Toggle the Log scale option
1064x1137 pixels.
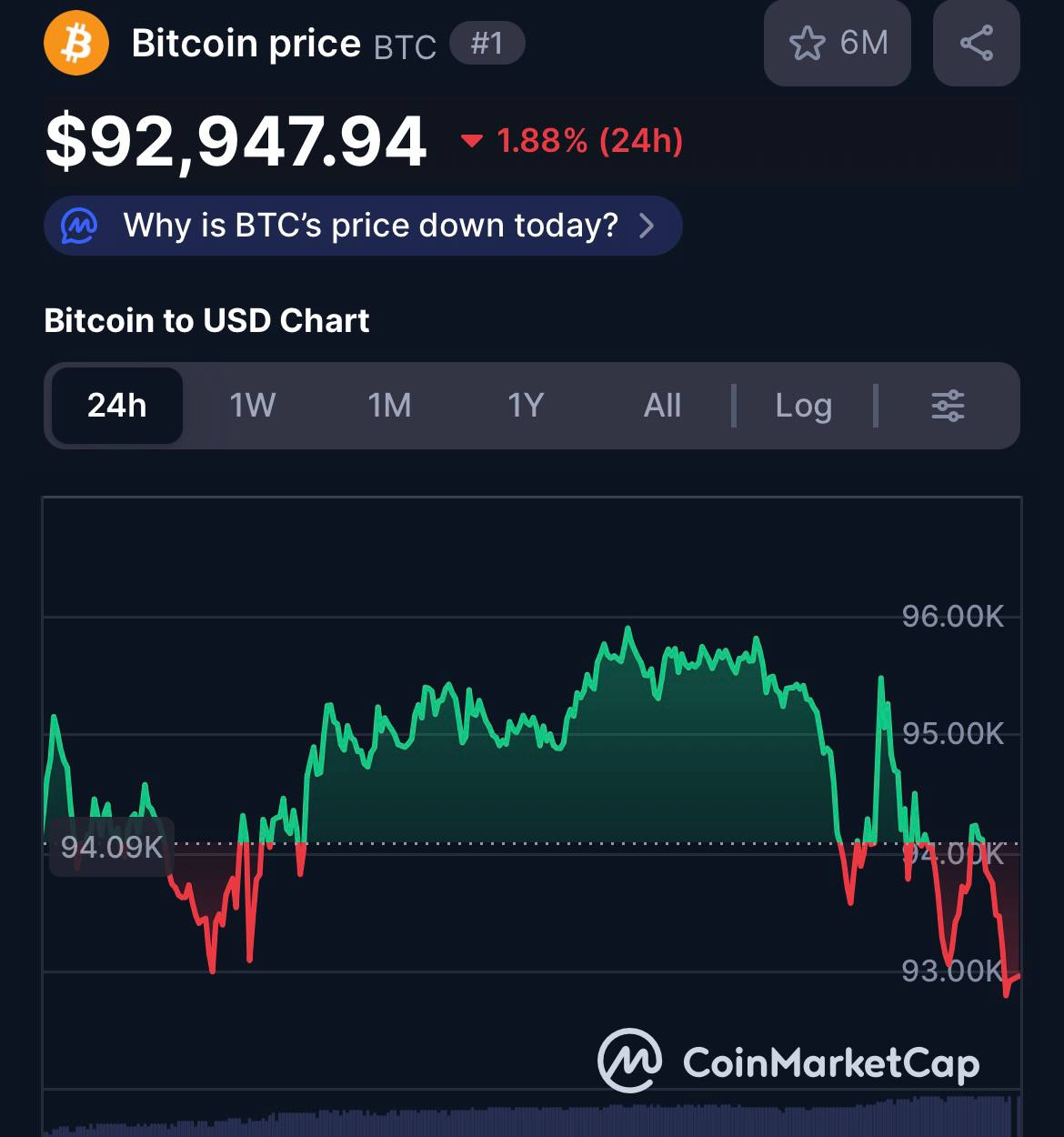coord(803,406)
